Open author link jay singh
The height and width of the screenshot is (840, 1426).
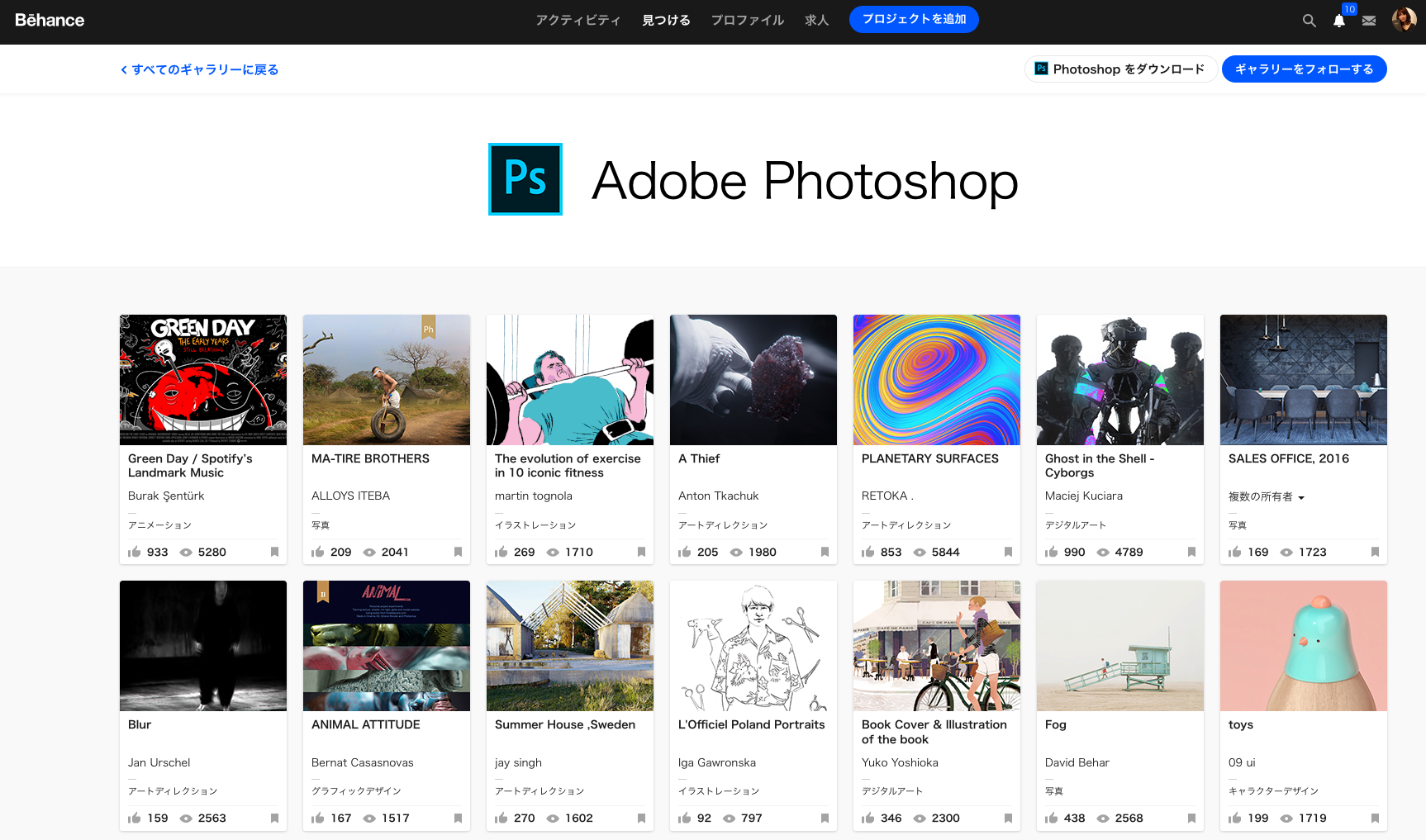[518, 762]
